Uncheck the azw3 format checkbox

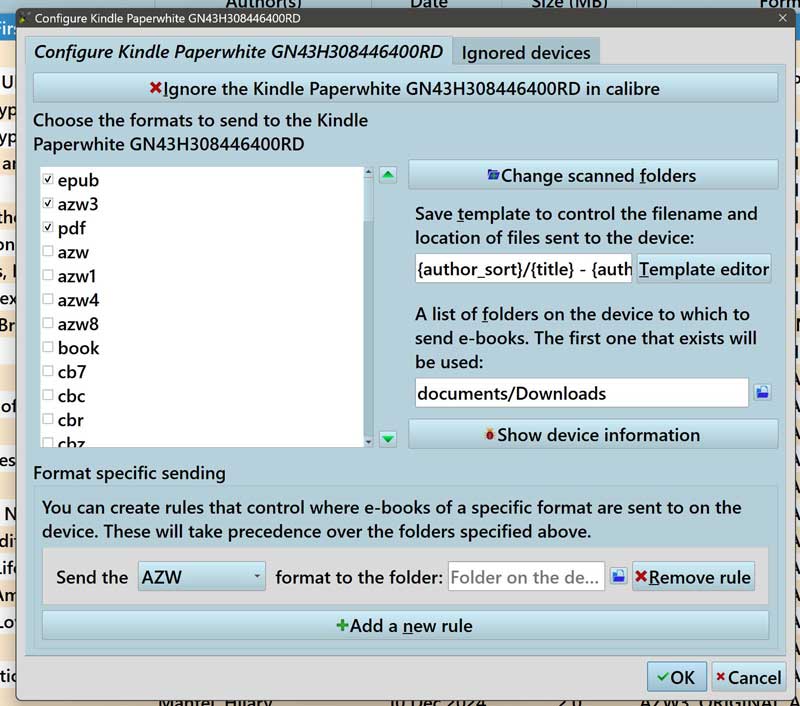tap(48, 203)
